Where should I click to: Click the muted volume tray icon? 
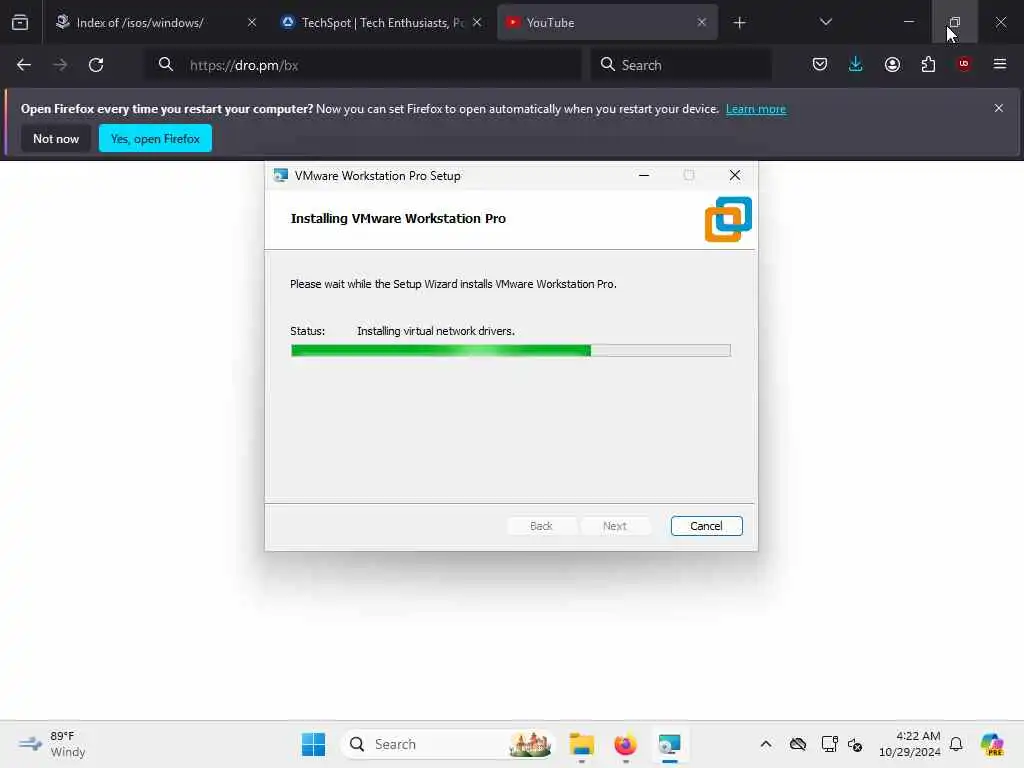855,744
